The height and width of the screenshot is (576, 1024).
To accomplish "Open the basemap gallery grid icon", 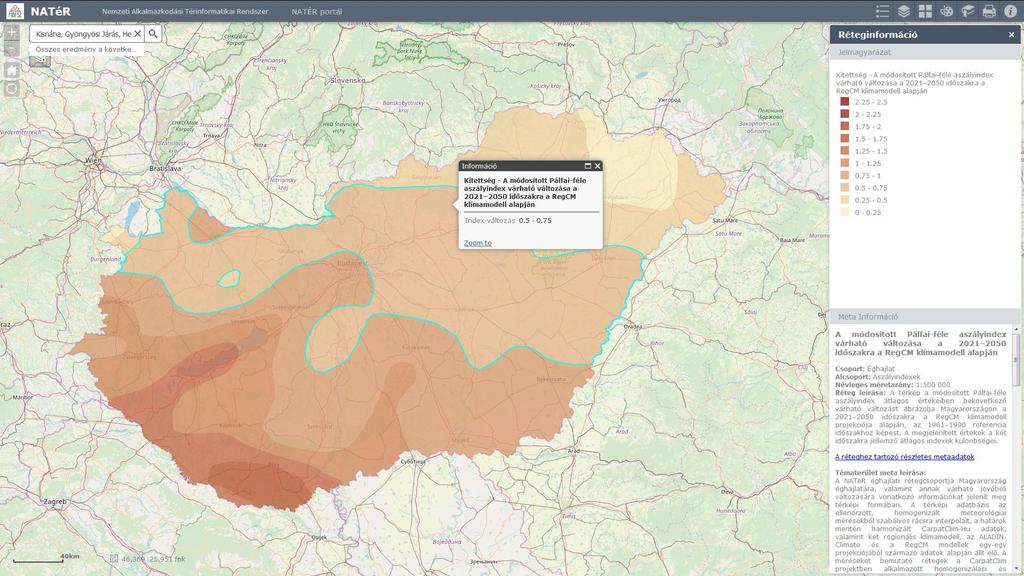I will 925,11.
